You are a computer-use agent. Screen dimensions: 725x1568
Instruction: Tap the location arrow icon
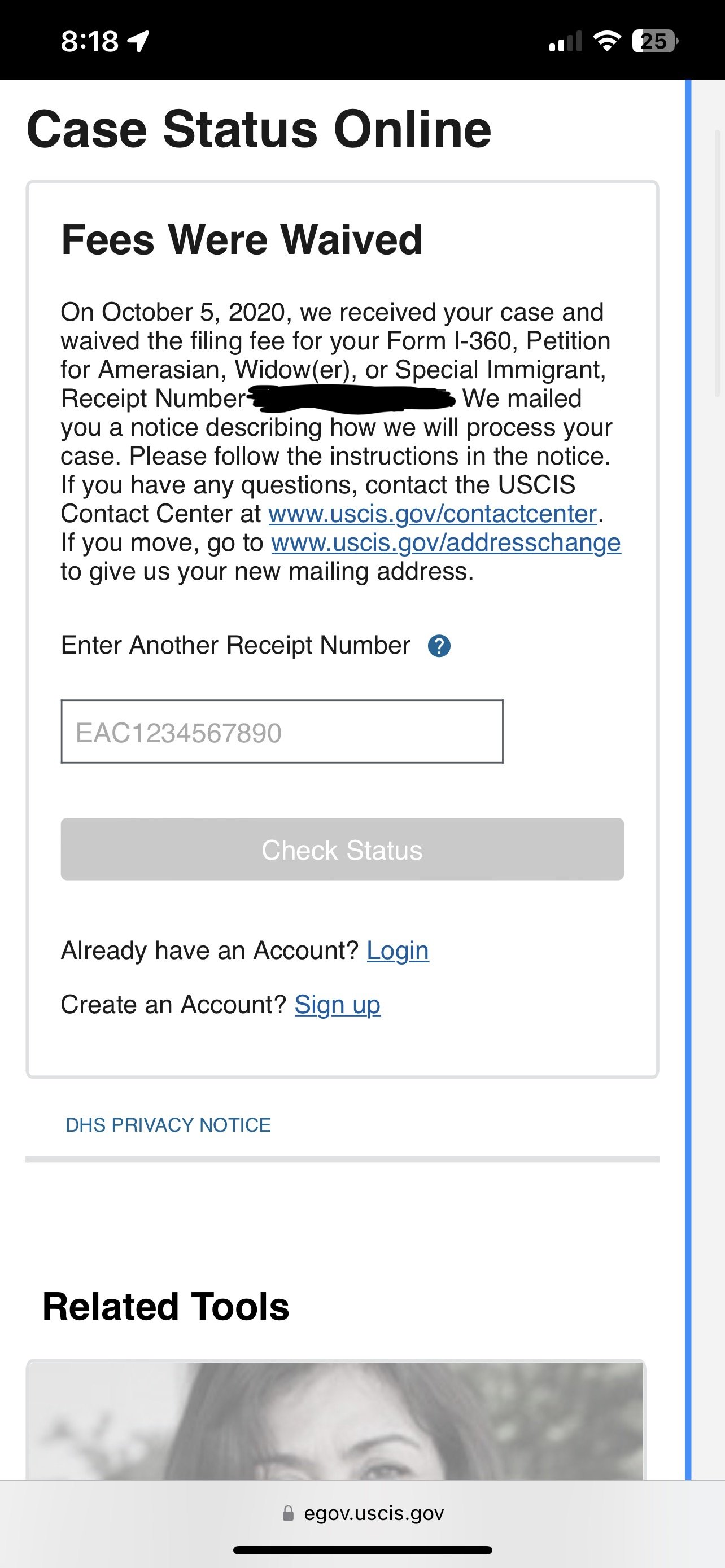pos(139,41)
